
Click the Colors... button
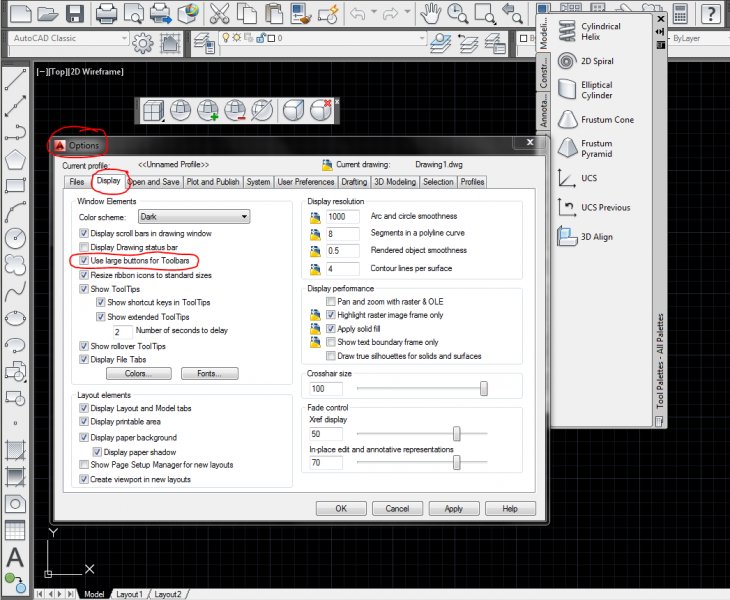click(138, 374)
